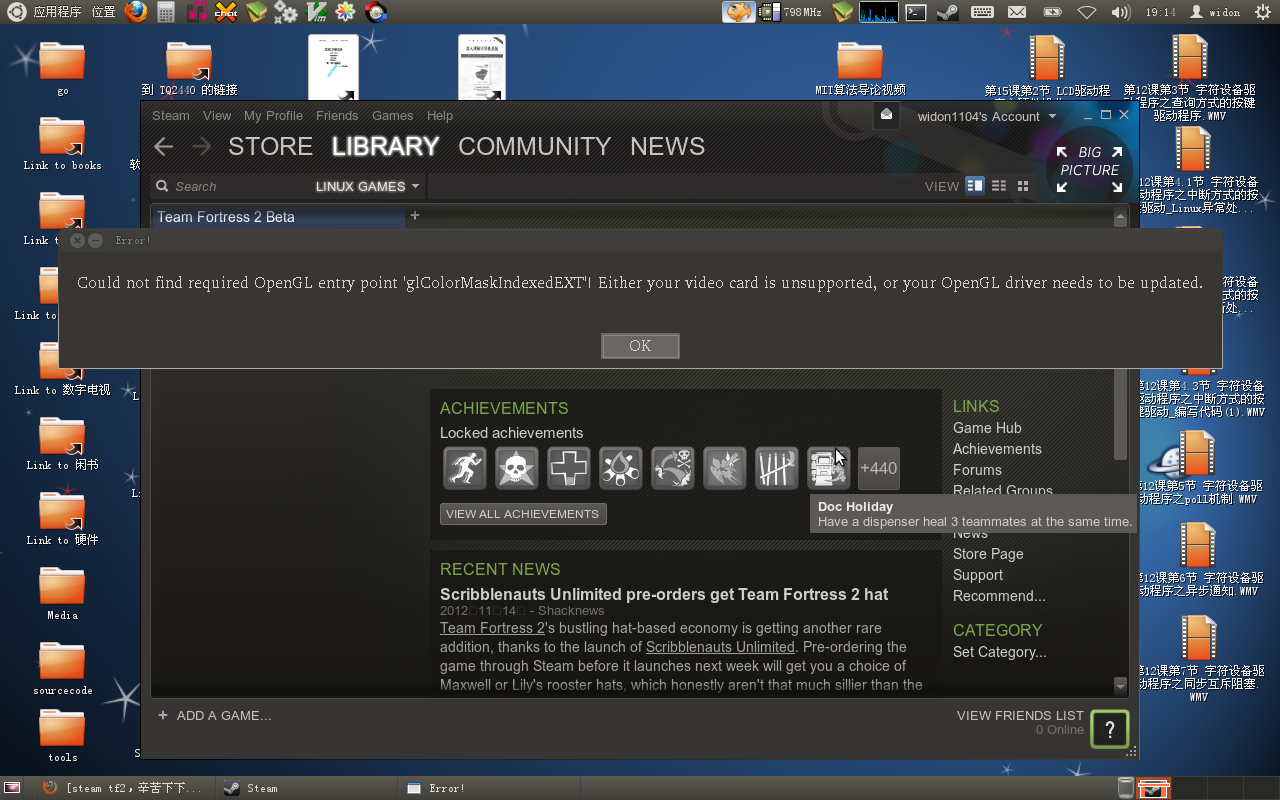Open the Help menu in Steam
This screenshot has height=800, width=1280.
pos(440,116)
